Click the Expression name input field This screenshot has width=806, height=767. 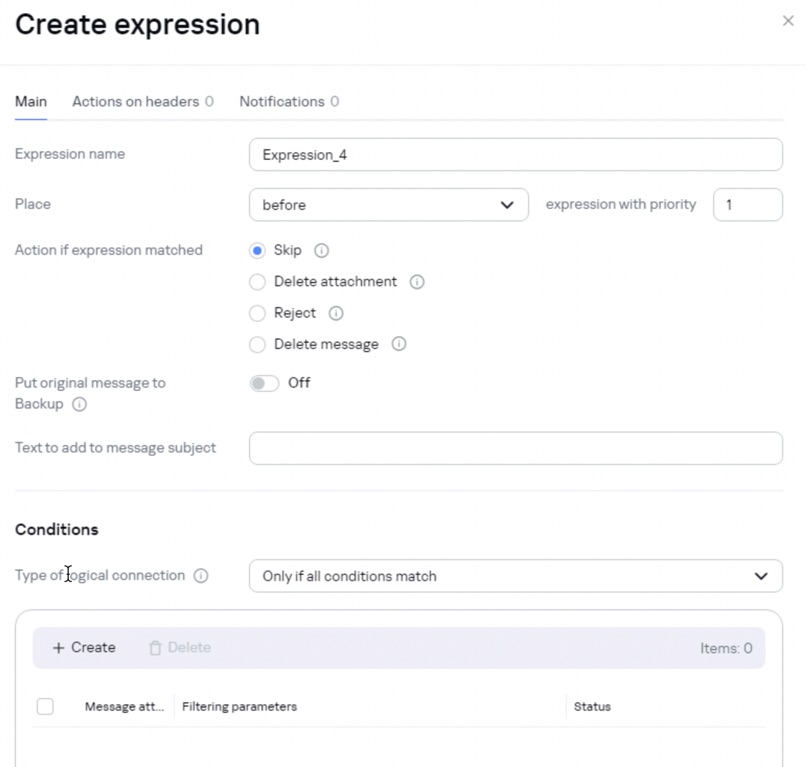click(x=515, y=155)
